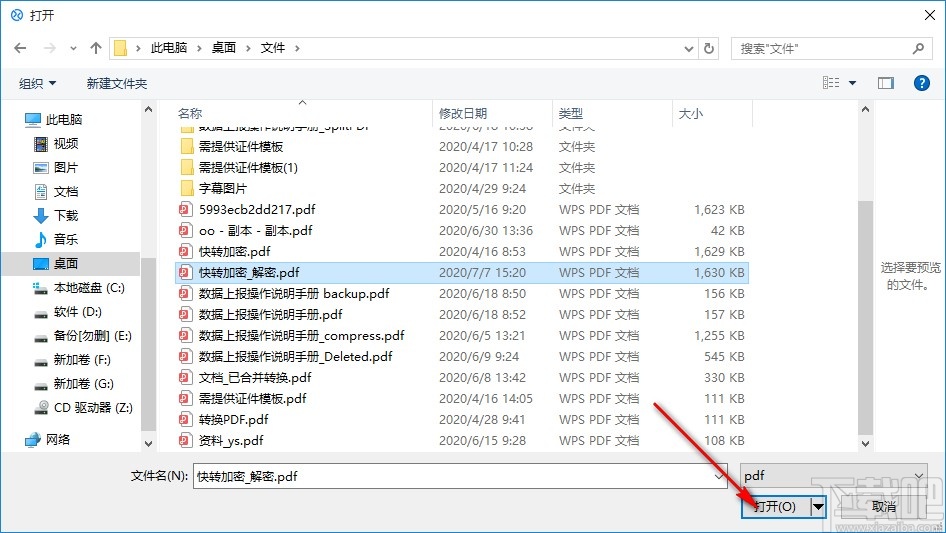Refresh the current folder view

point(709,48)
